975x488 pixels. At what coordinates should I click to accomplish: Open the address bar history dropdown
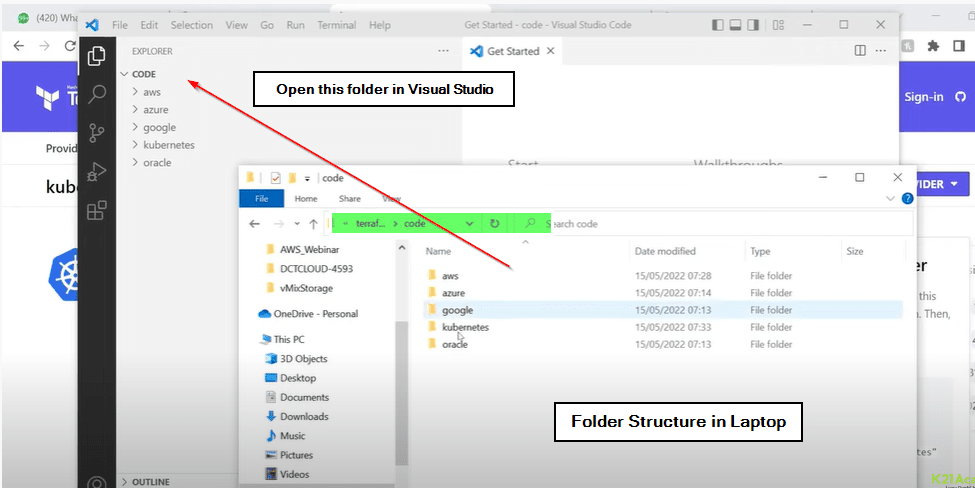click(x=469, y=223)
